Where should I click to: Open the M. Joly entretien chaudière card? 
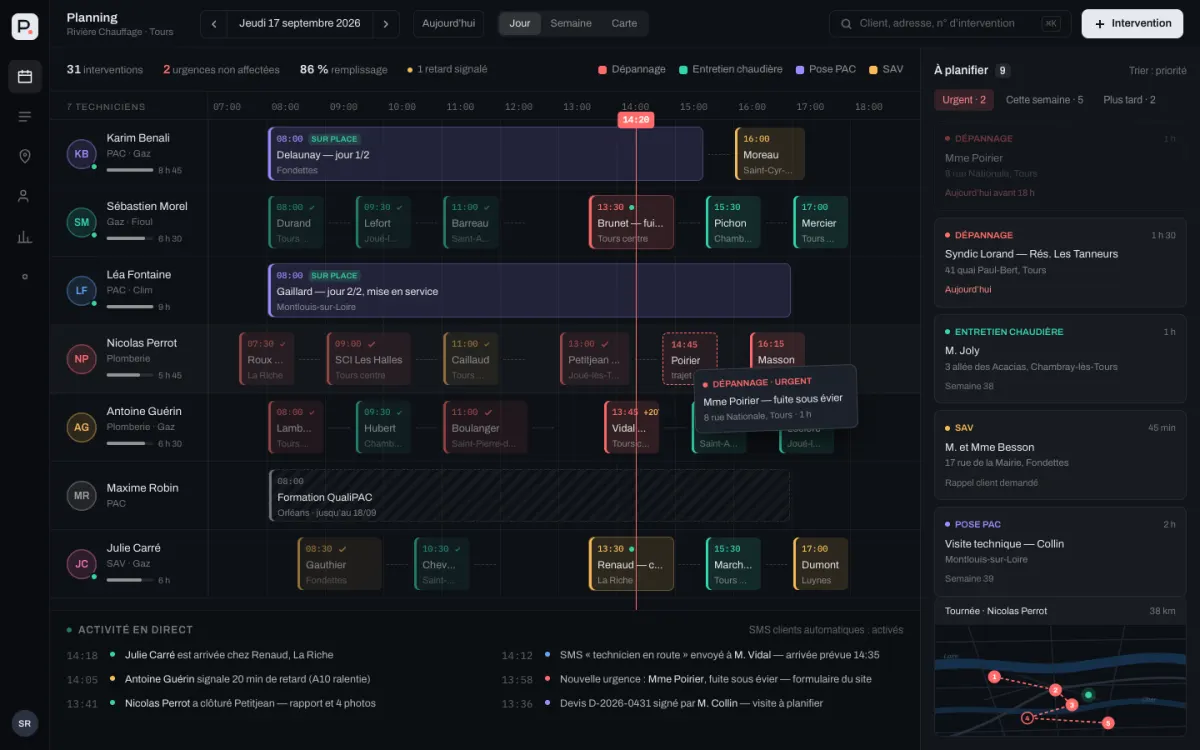[x=1060, y=359]
